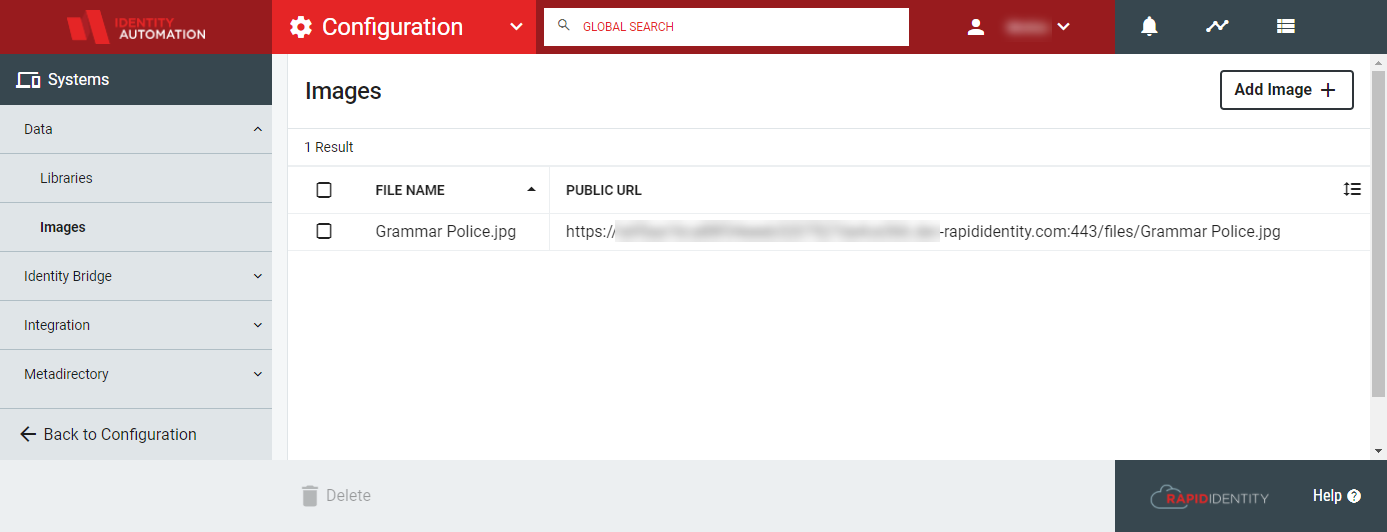
Task: Open the row density settings icon
Action: pos(1352,189)
